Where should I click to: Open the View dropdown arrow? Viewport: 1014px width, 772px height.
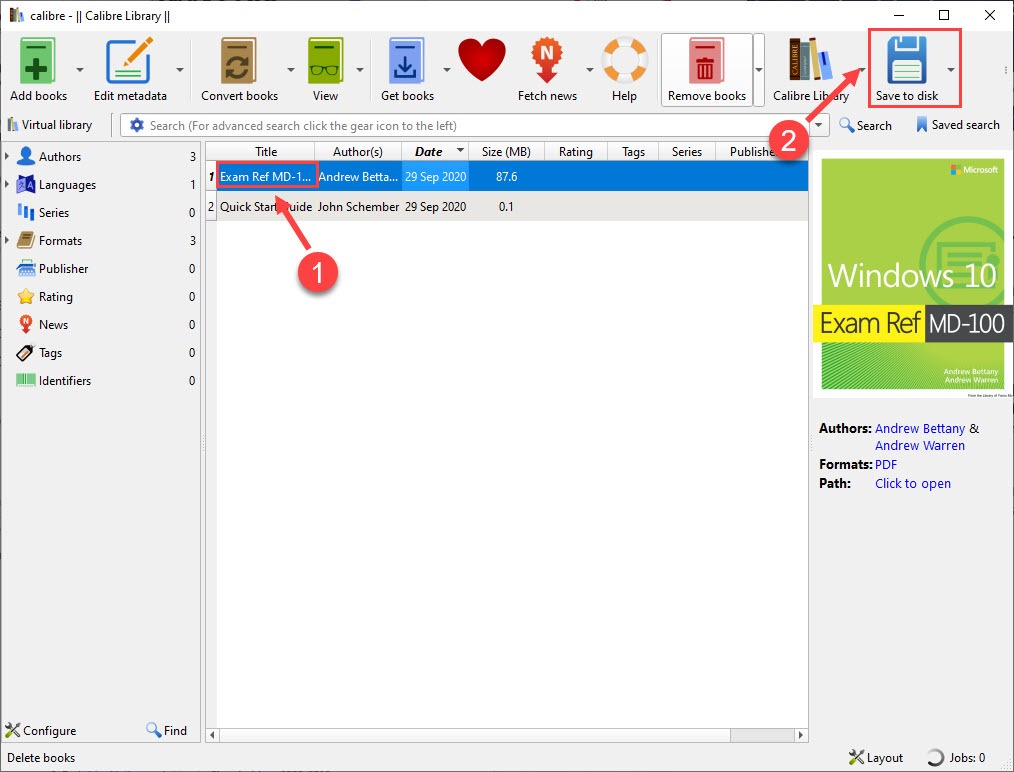pos(360,69)
